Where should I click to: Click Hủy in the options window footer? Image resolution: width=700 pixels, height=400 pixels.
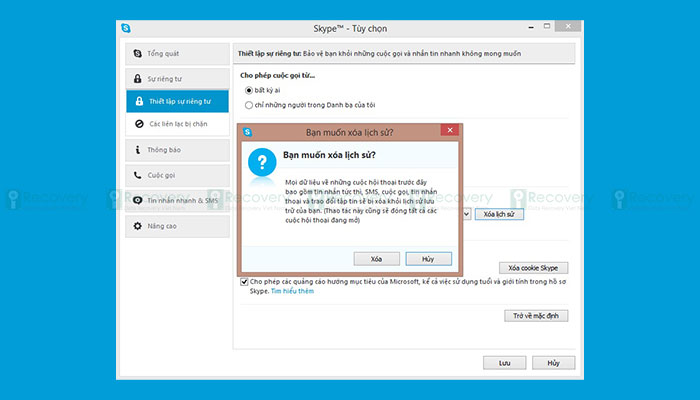pos(554,363)
